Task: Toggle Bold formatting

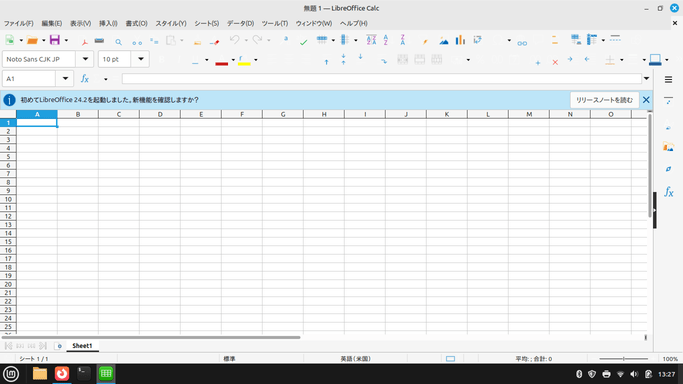Action: click(x=162, y=59)
